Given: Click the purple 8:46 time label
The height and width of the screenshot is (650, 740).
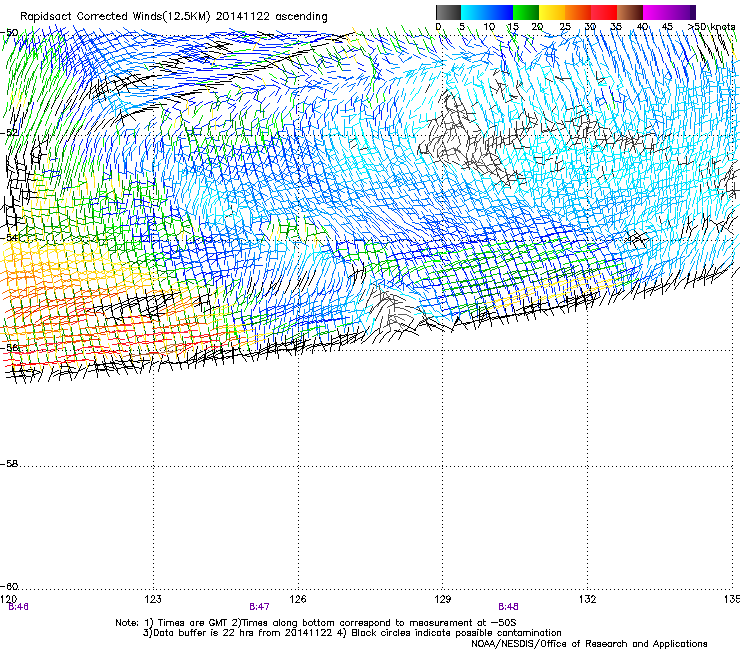Looking at the screenshot, I should point(18,607).
